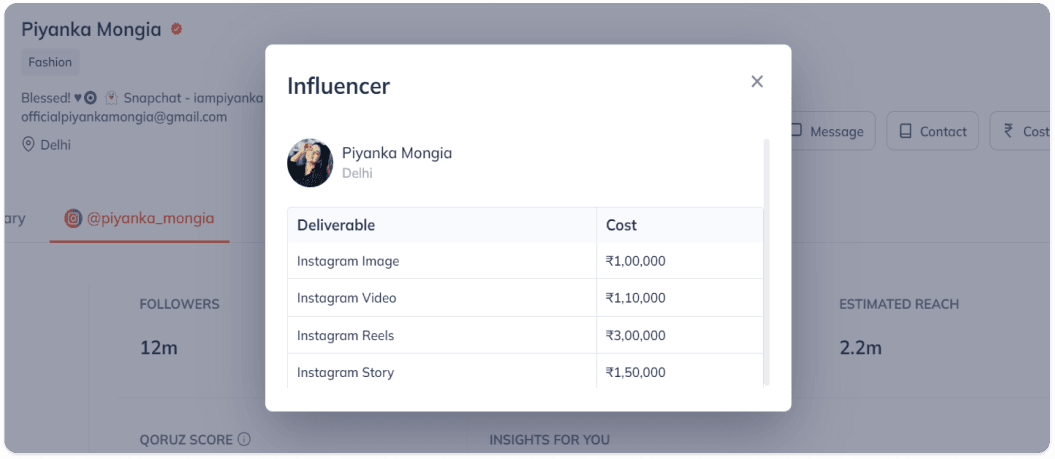Viewport: 1055px width, 459px height.
Task: Click the dialog's vertical scrollbar
Action: [766, 261]
